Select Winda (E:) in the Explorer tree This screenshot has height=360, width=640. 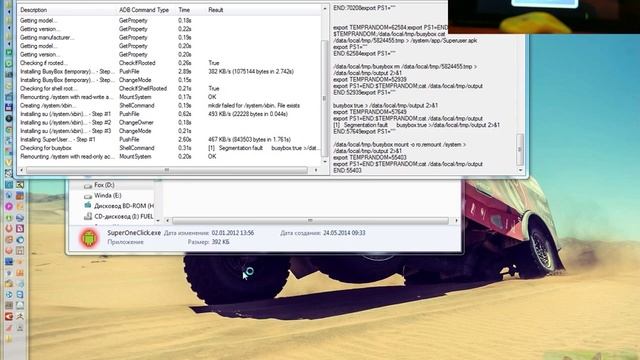(x=108, y=196)
